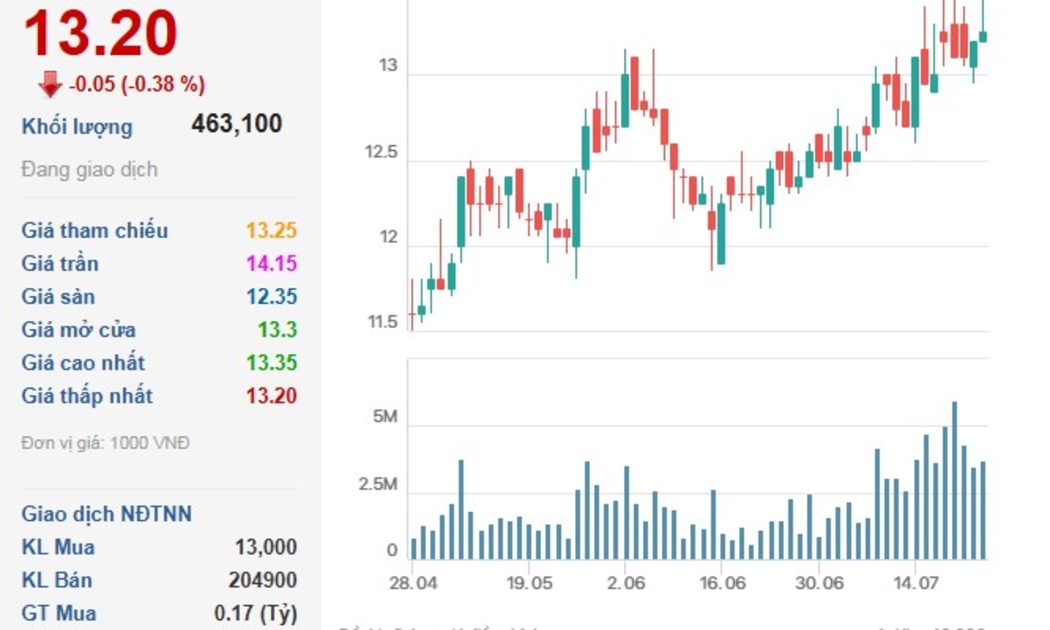This screenshot has width=1050, height=630.
Task: Click the 28.04 date on chart axis
Action: pyautogui.click(x=412, y=583)
